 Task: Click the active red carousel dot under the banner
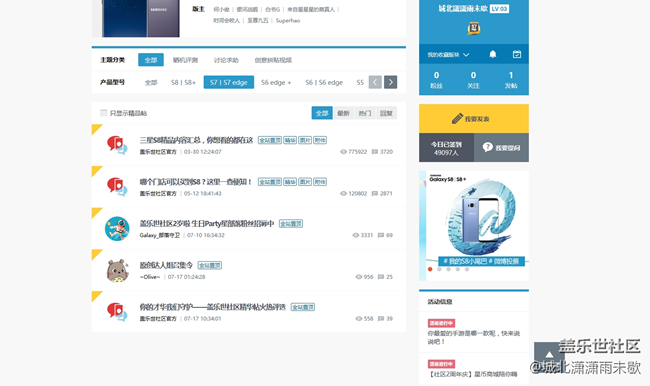pos(430,269)
